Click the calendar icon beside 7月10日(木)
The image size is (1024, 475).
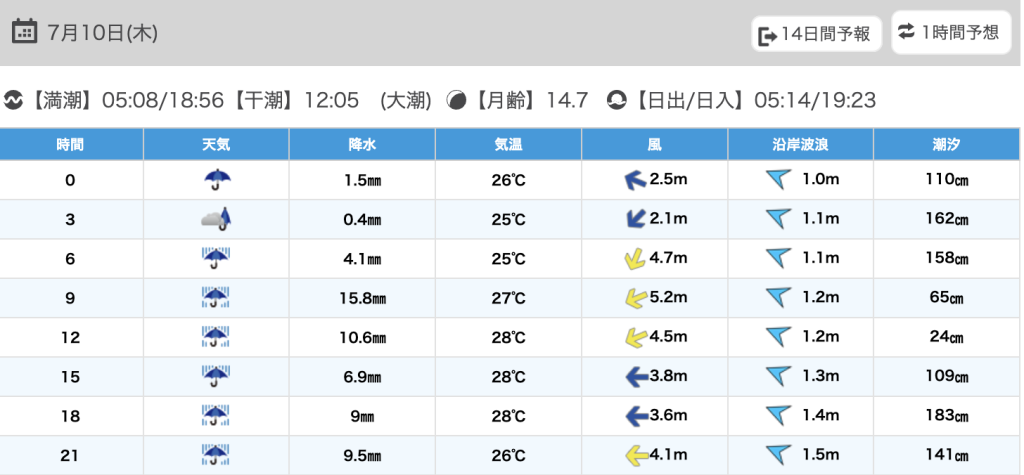(x=24, y=32)
